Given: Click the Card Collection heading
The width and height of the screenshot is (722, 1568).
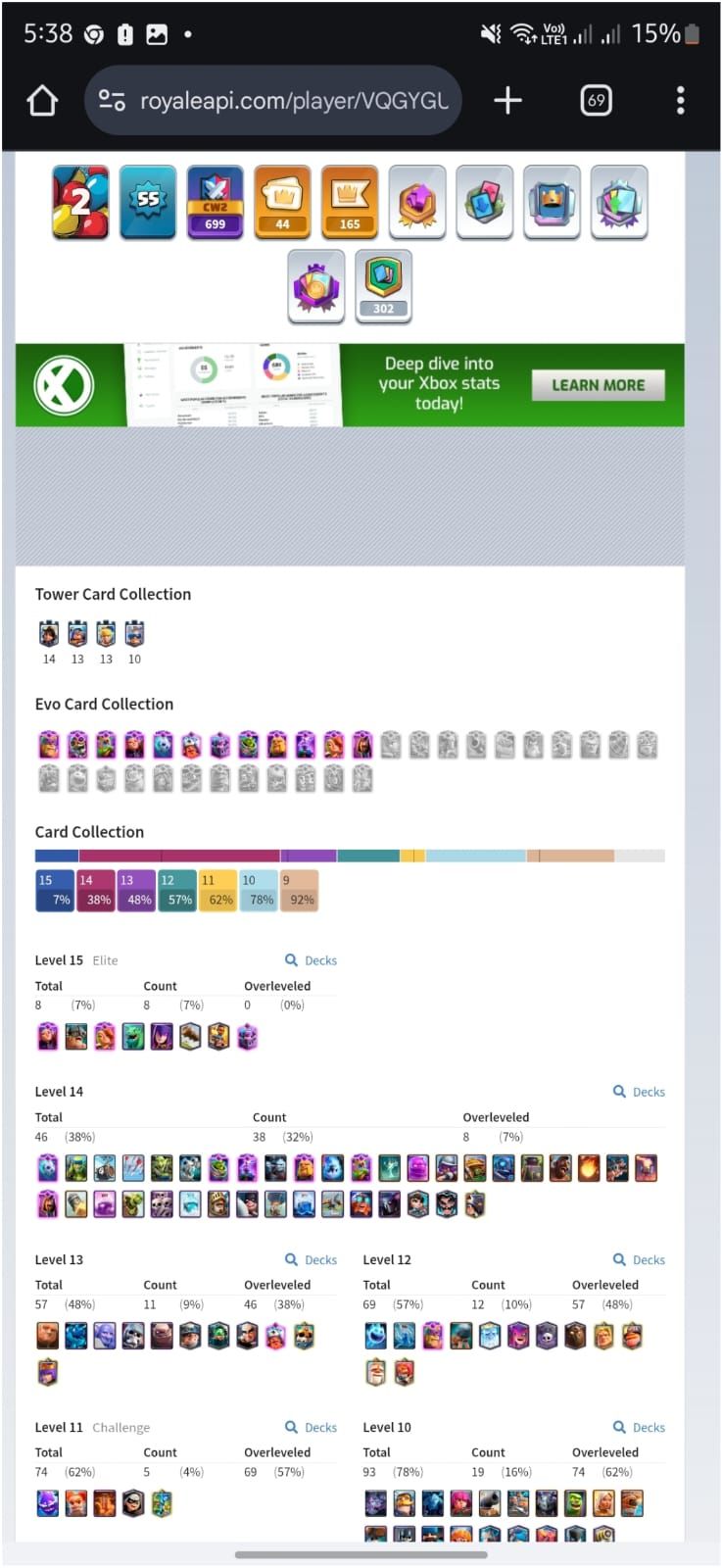Looking at the screenshot, I should click(89, 832).
